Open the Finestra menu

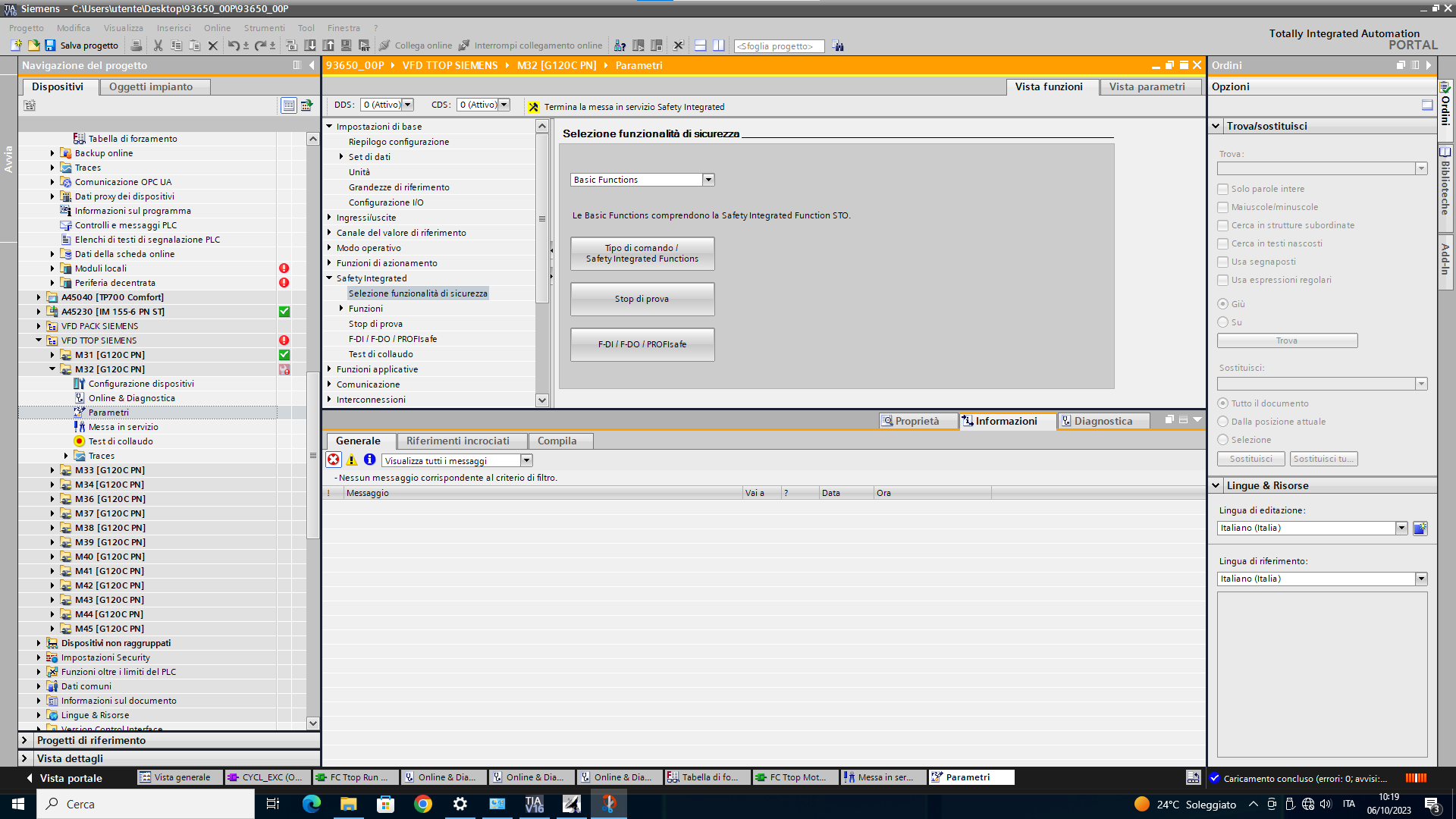point(344,28)
